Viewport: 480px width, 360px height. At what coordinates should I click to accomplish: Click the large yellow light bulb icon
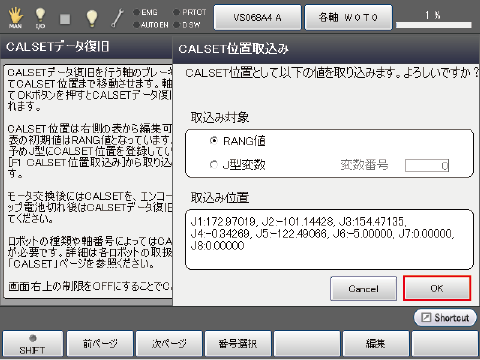[92, 18]
